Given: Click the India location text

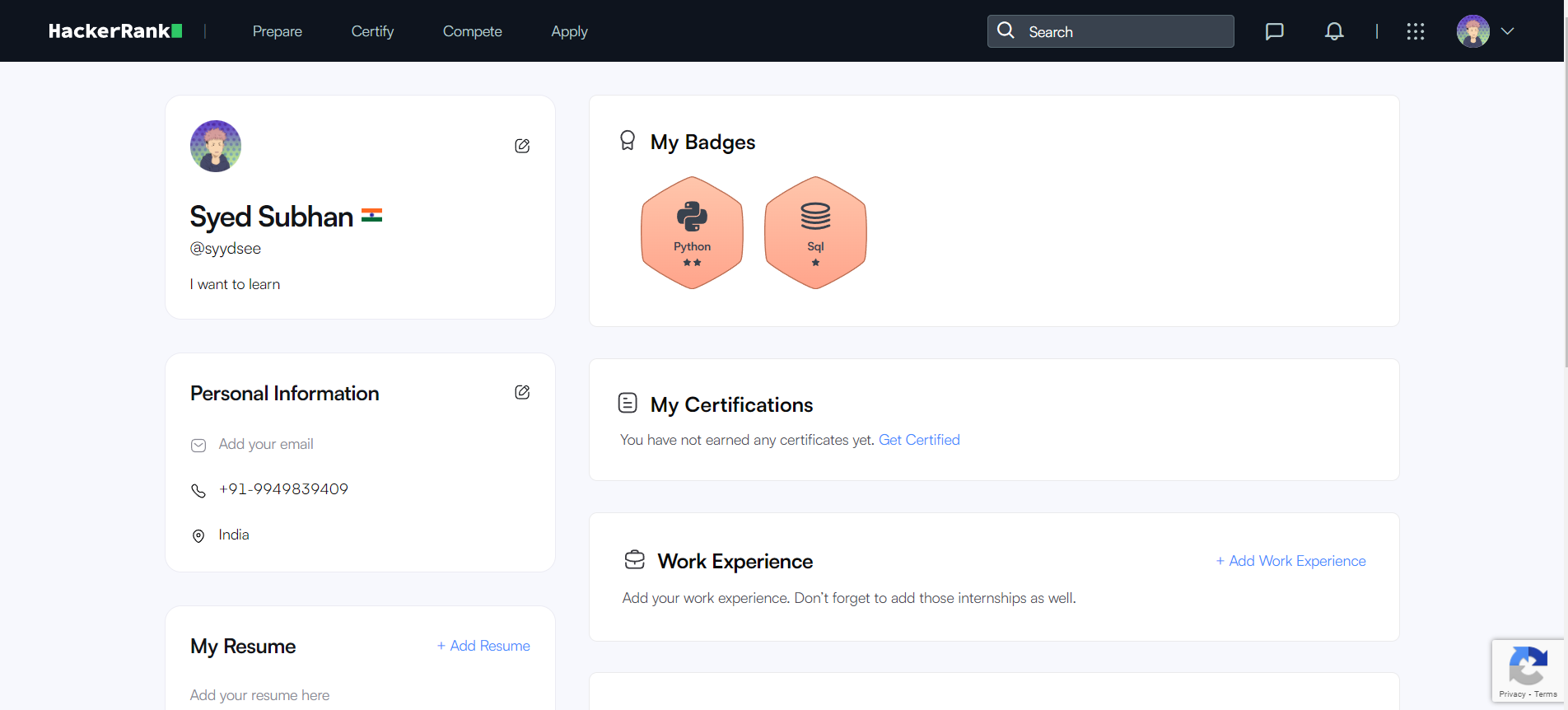Looking at the screenshot, I should pos(234,535).
